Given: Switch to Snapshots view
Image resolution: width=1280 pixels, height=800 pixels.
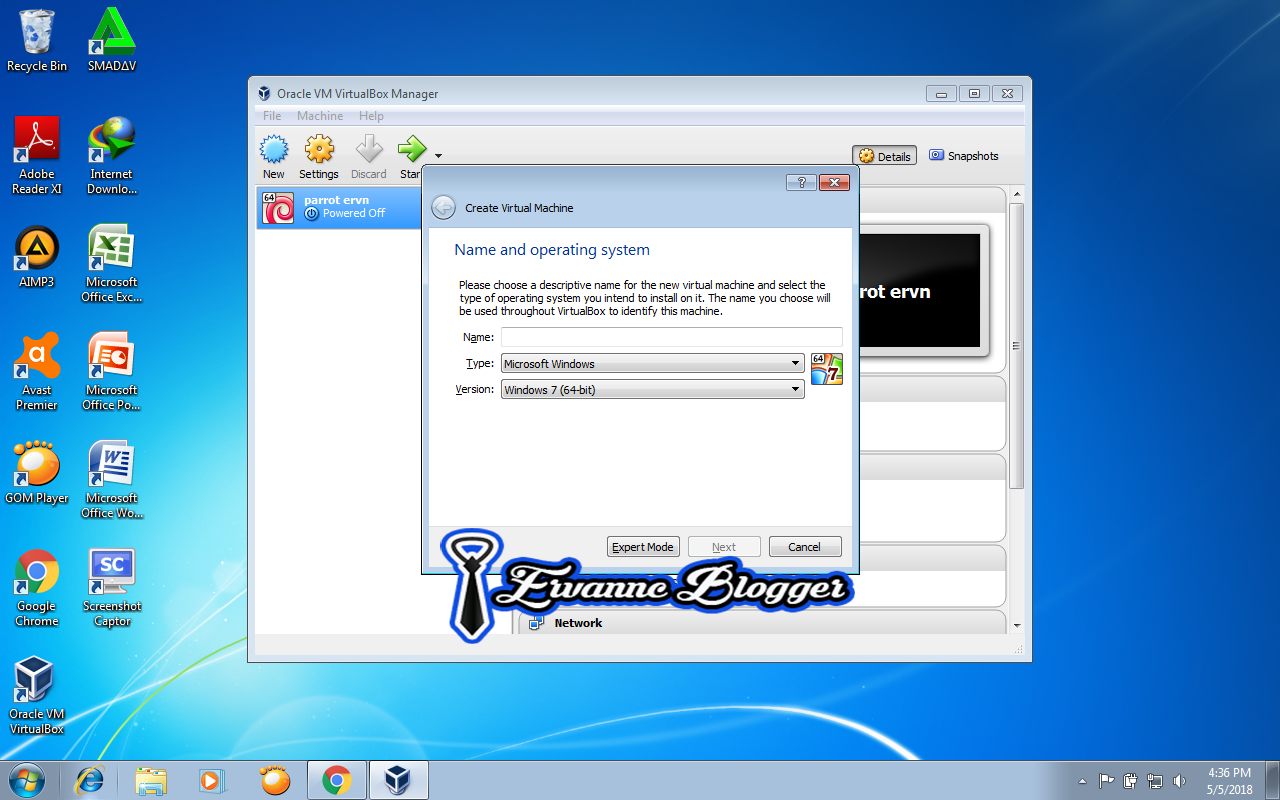Looking at the screenshot, I should (x=964, y=156).
